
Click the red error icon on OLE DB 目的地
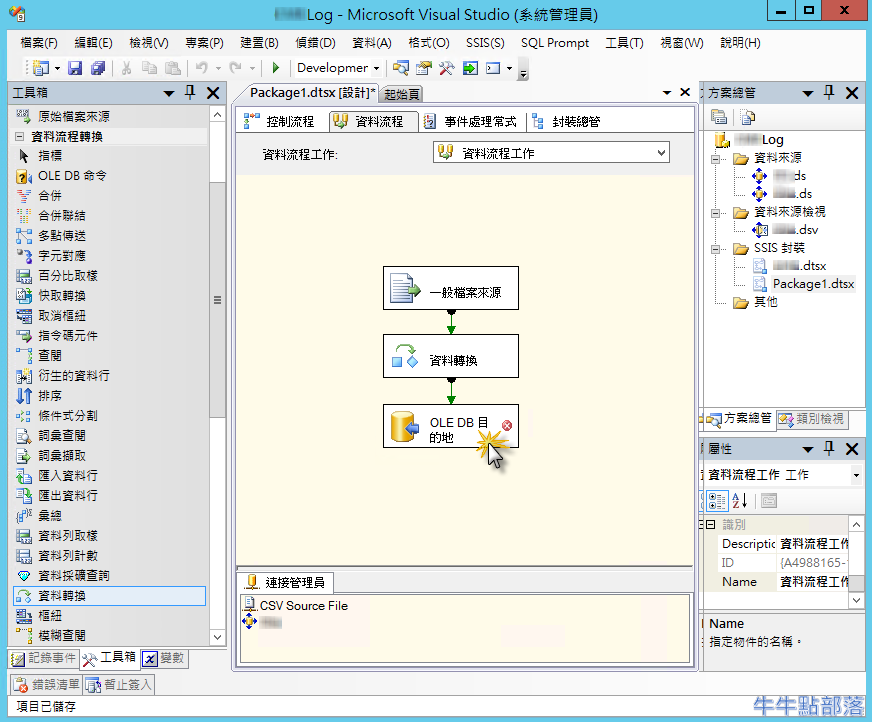(506, 426)
